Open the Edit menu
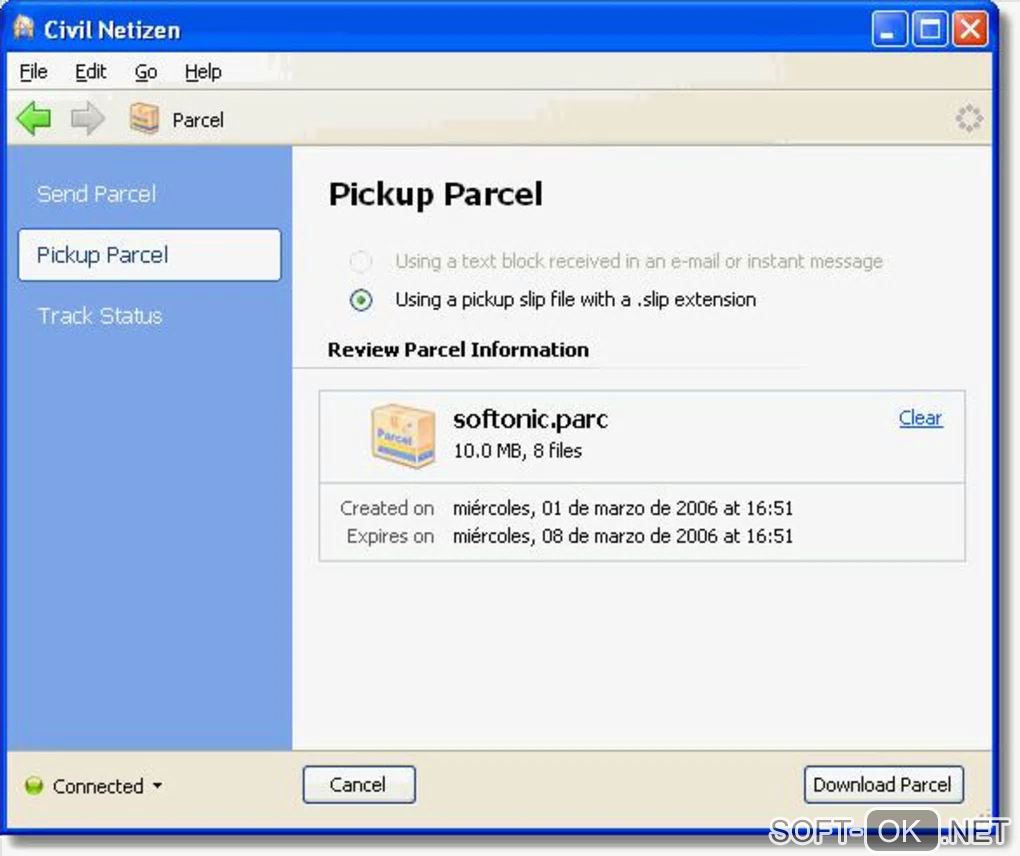 pyautogui.click(x=90, y=72)
